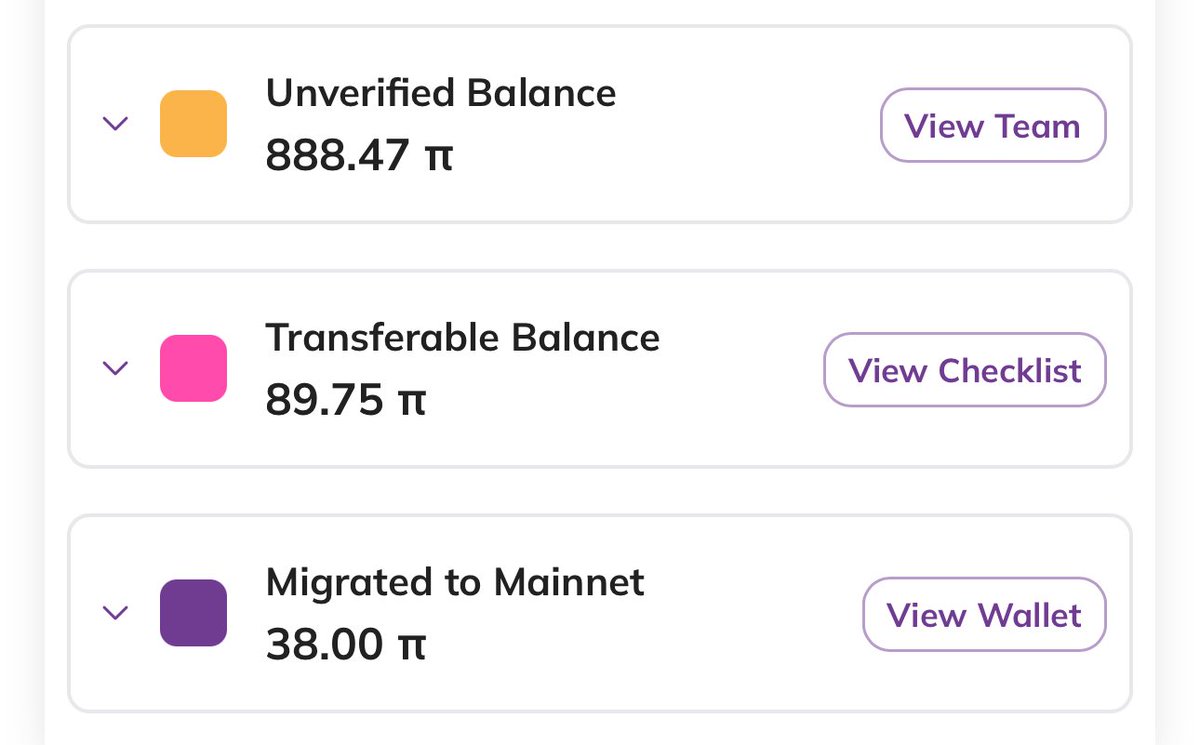Expand the Migrated to Mainnet chevron
This screenshot has height=745, width=1200.
point(116,613)
